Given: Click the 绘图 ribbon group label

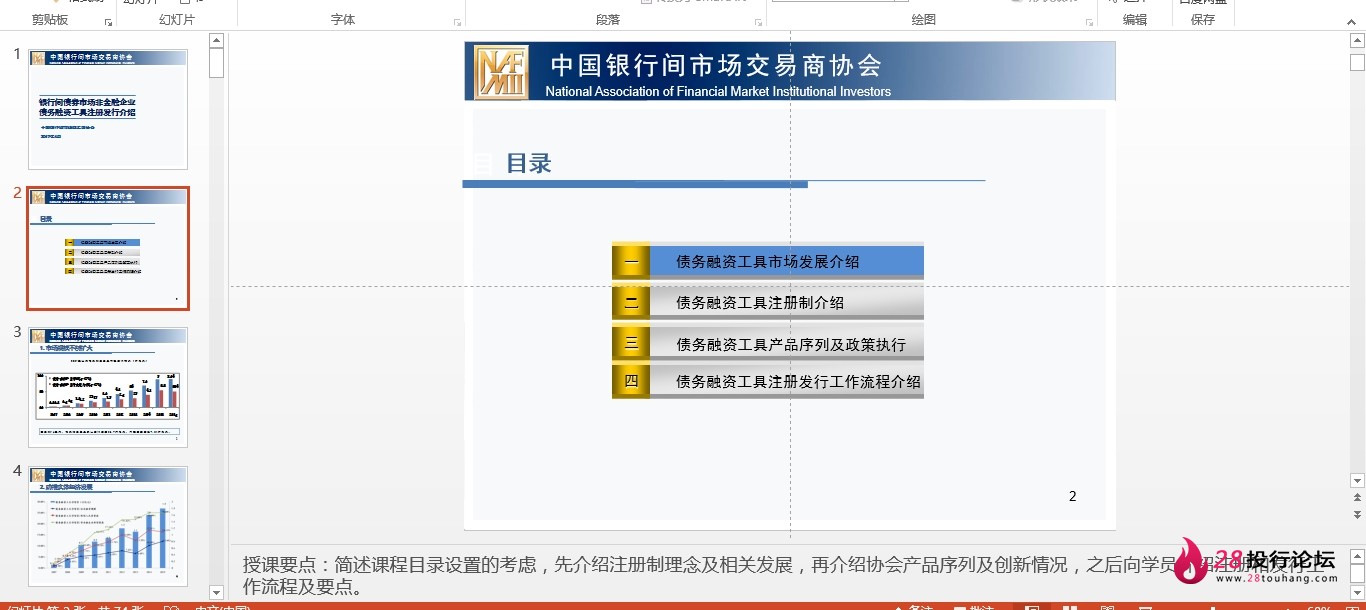Looking at the screenshot, I should click(x=924, y=20).
